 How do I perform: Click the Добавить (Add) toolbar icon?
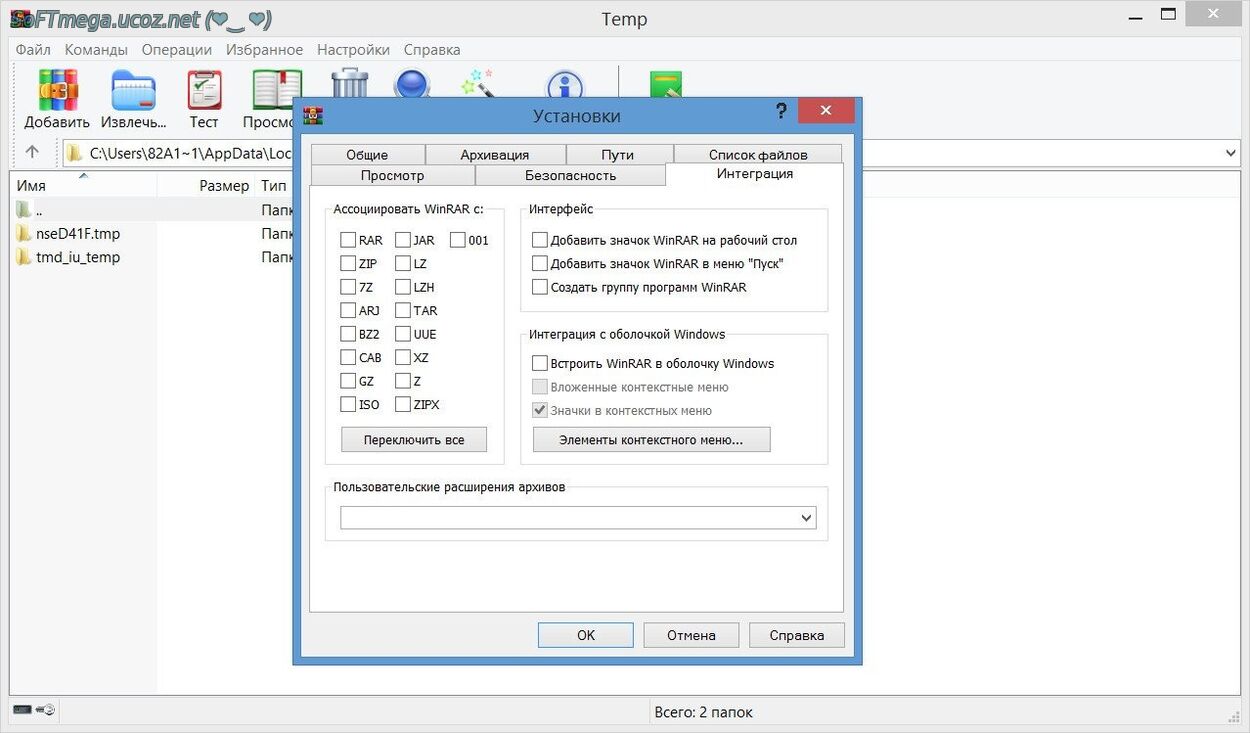point(57,92)
